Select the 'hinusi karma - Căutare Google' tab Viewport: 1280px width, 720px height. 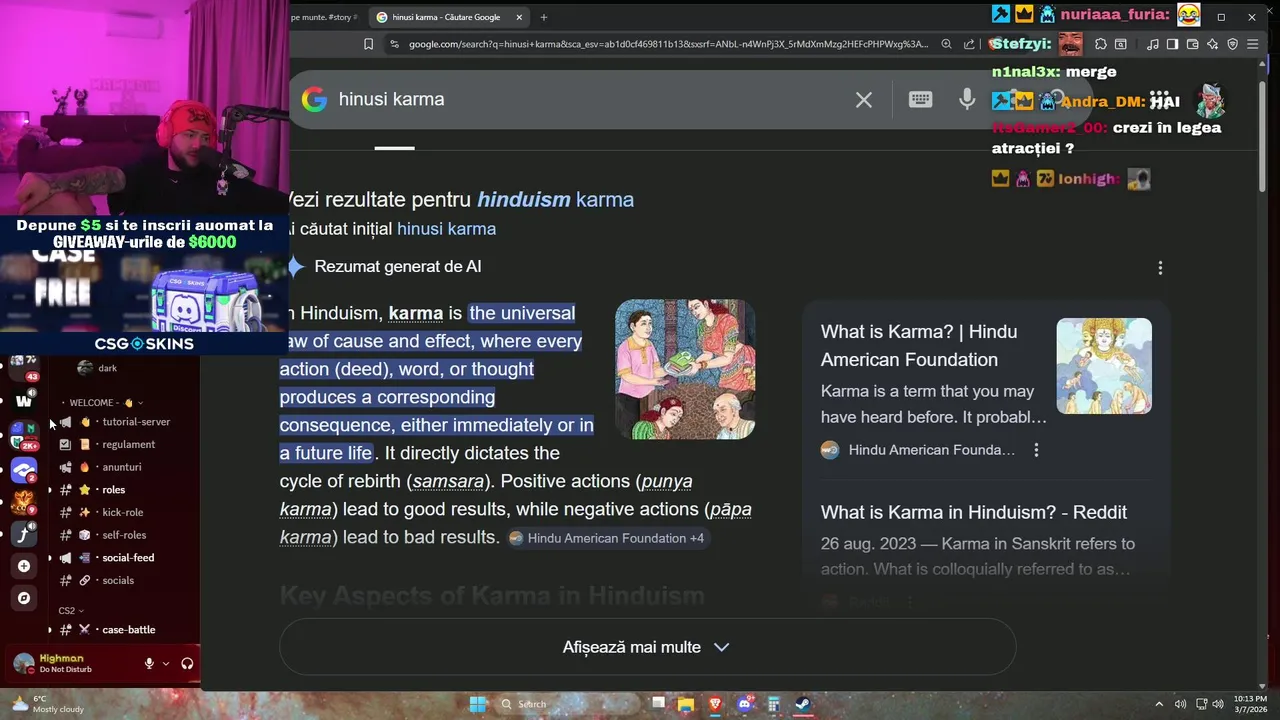click(446, 17)
